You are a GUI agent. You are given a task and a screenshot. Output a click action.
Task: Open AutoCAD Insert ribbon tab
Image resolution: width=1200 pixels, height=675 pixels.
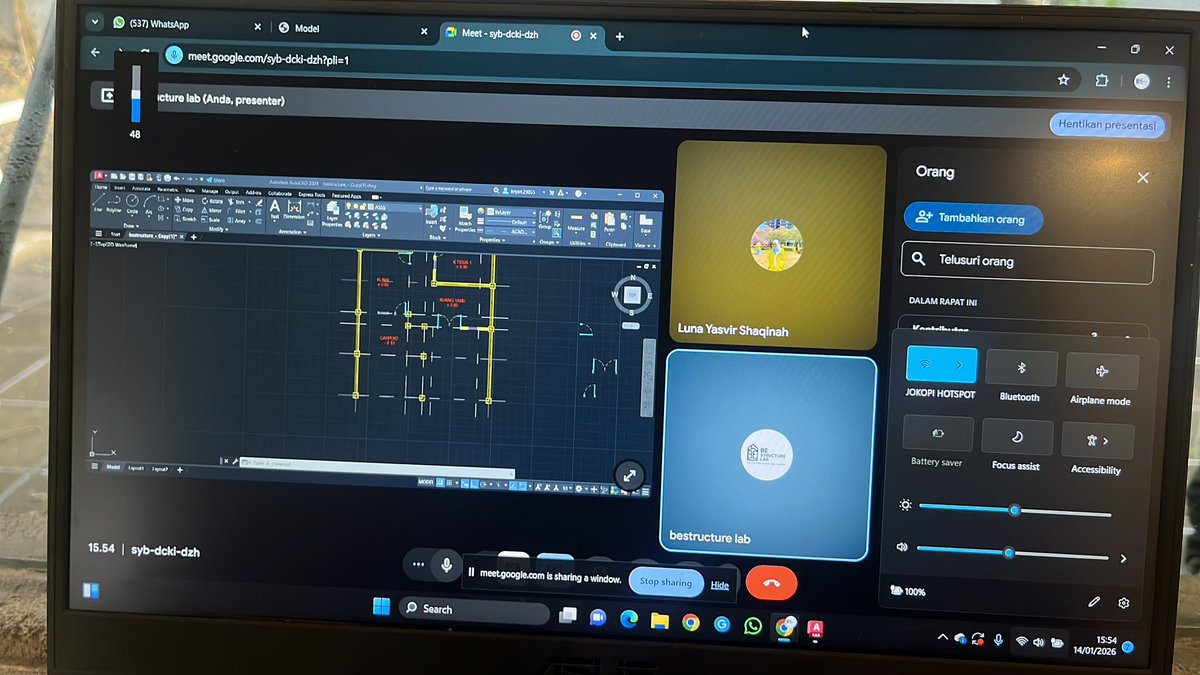[x=119, y=187]
